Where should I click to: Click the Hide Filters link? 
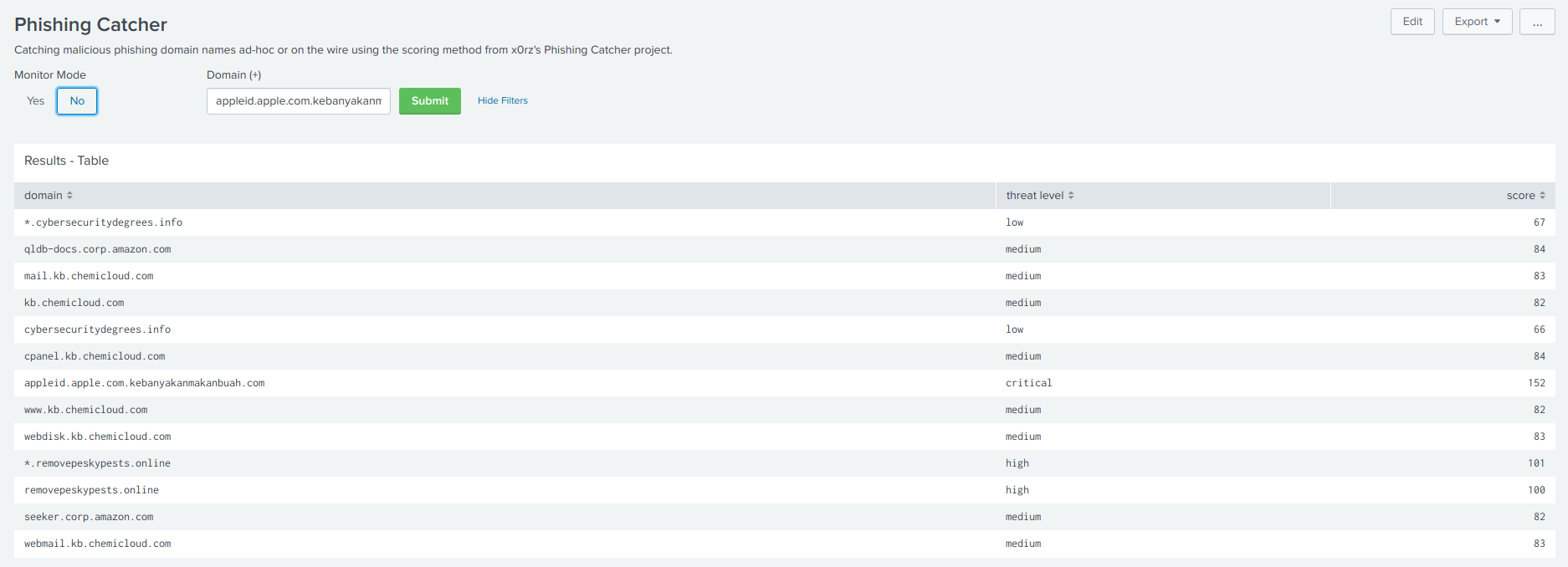click(x=503, y=100)
